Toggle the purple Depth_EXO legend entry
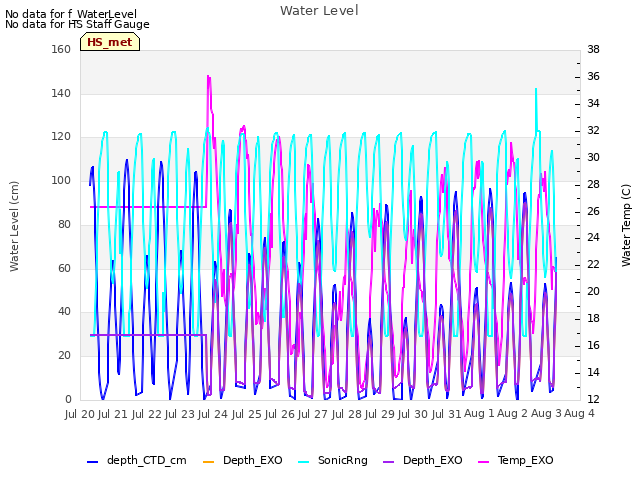 coord(422,460)
